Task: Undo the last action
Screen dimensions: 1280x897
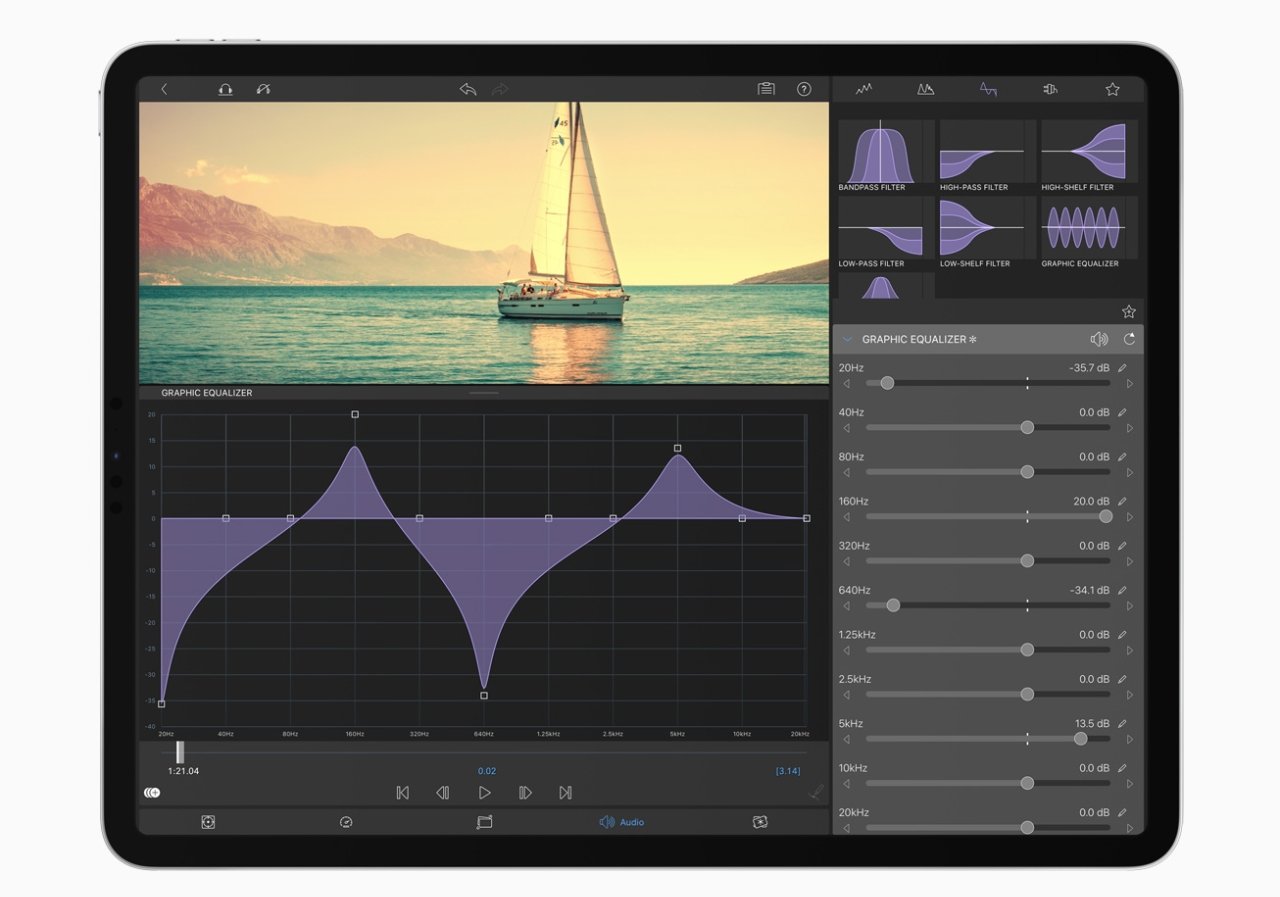Action: [x=468, y=89]
